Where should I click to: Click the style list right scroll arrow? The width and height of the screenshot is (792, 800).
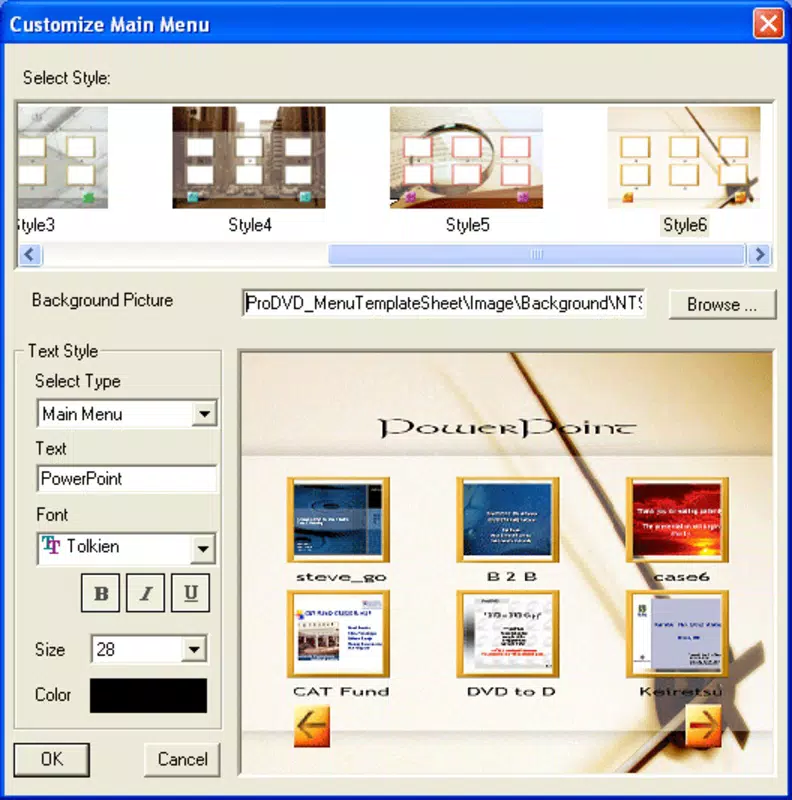pos(759,254)
